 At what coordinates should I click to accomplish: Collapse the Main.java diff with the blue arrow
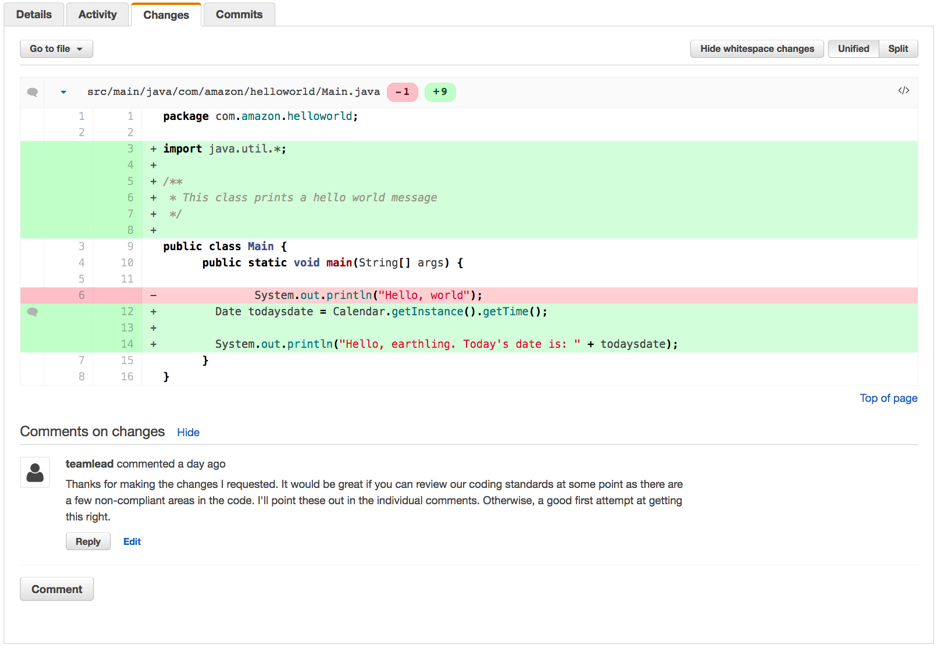click(63, 92)
